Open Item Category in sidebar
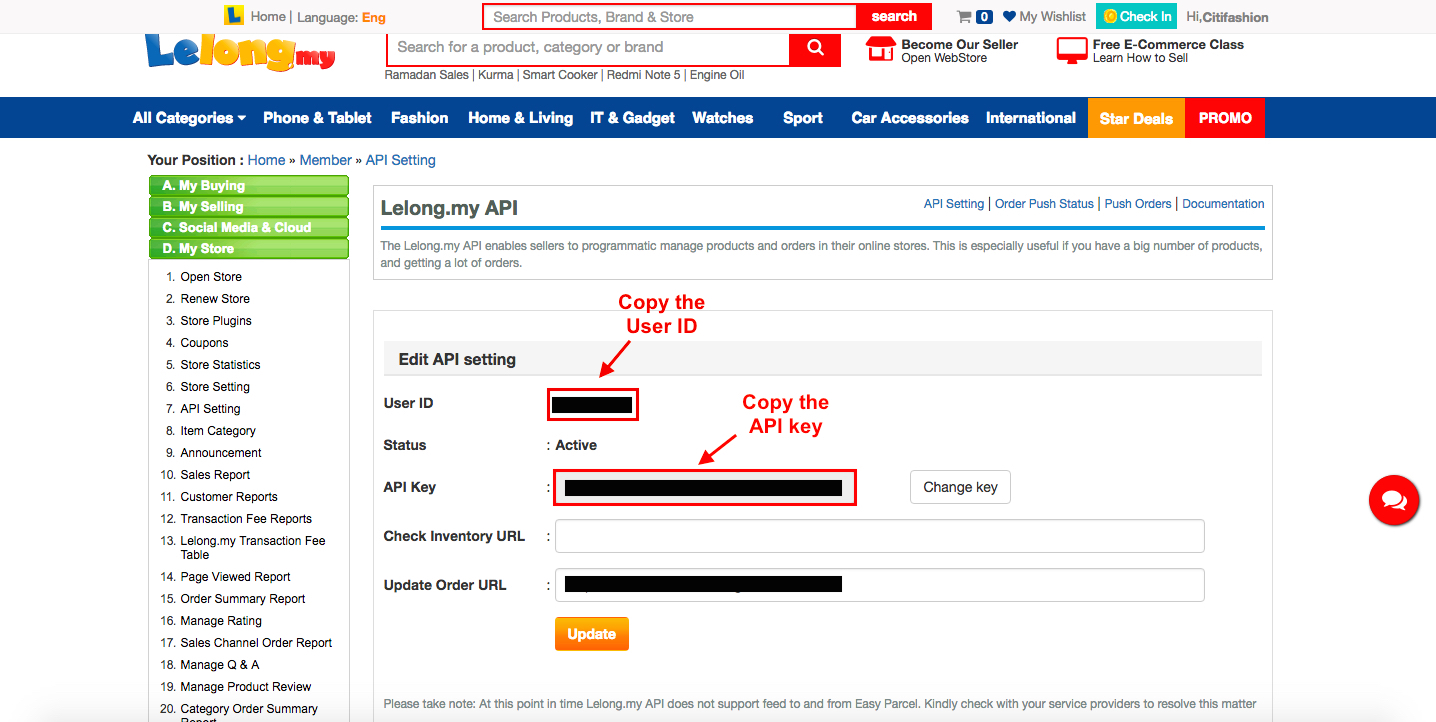Image resolution: width=1436 pixels, height=722 pixels. click(x=218, y=431)
